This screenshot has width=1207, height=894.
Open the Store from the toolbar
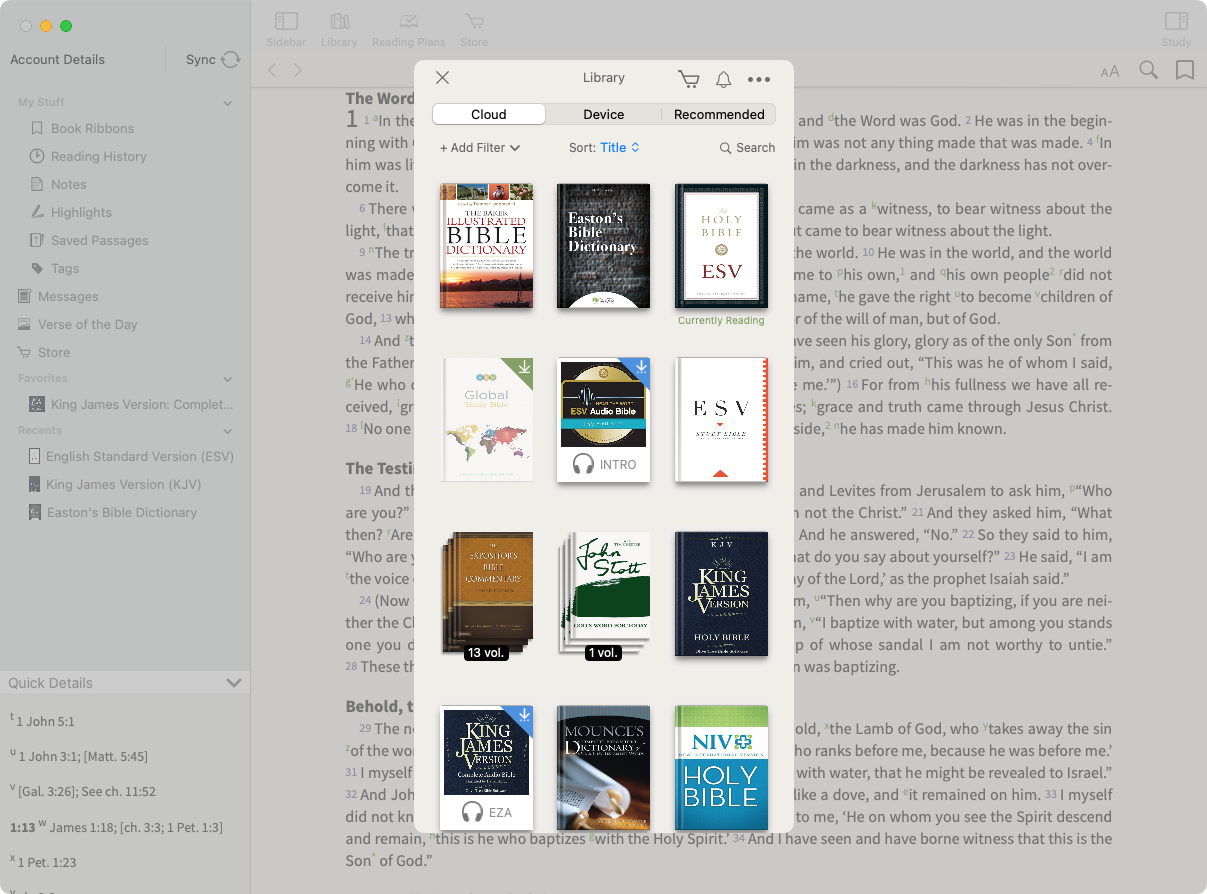(474, 29)
